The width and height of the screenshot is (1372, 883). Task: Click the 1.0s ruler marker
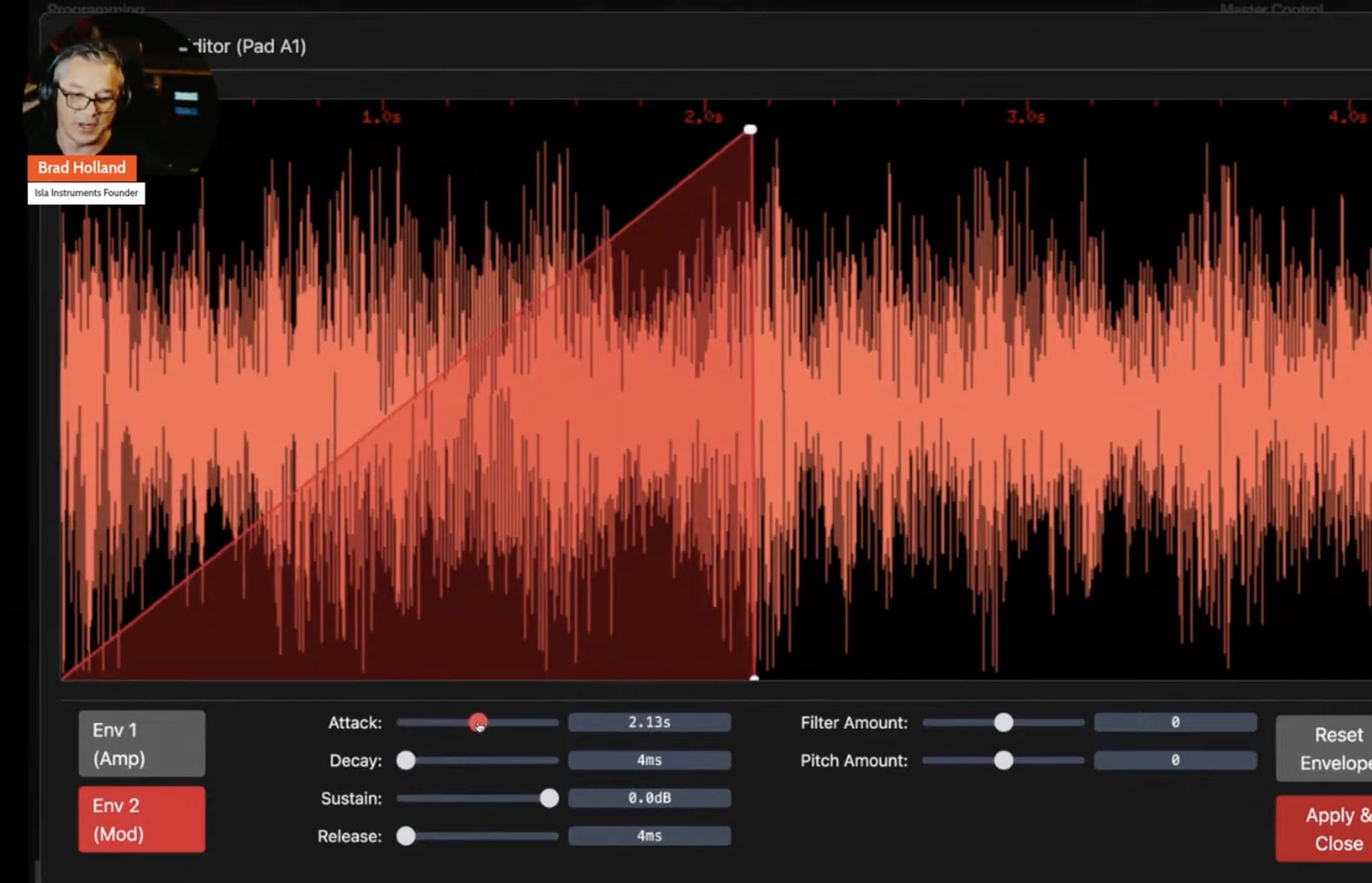click(x=381, y=117)
